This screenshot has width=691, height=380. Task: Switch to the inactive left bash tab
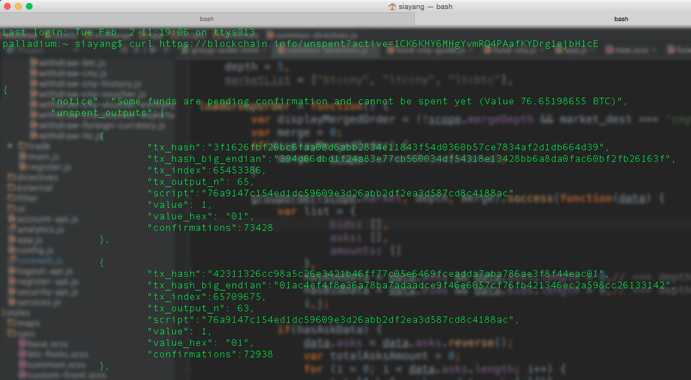[207, 19]
